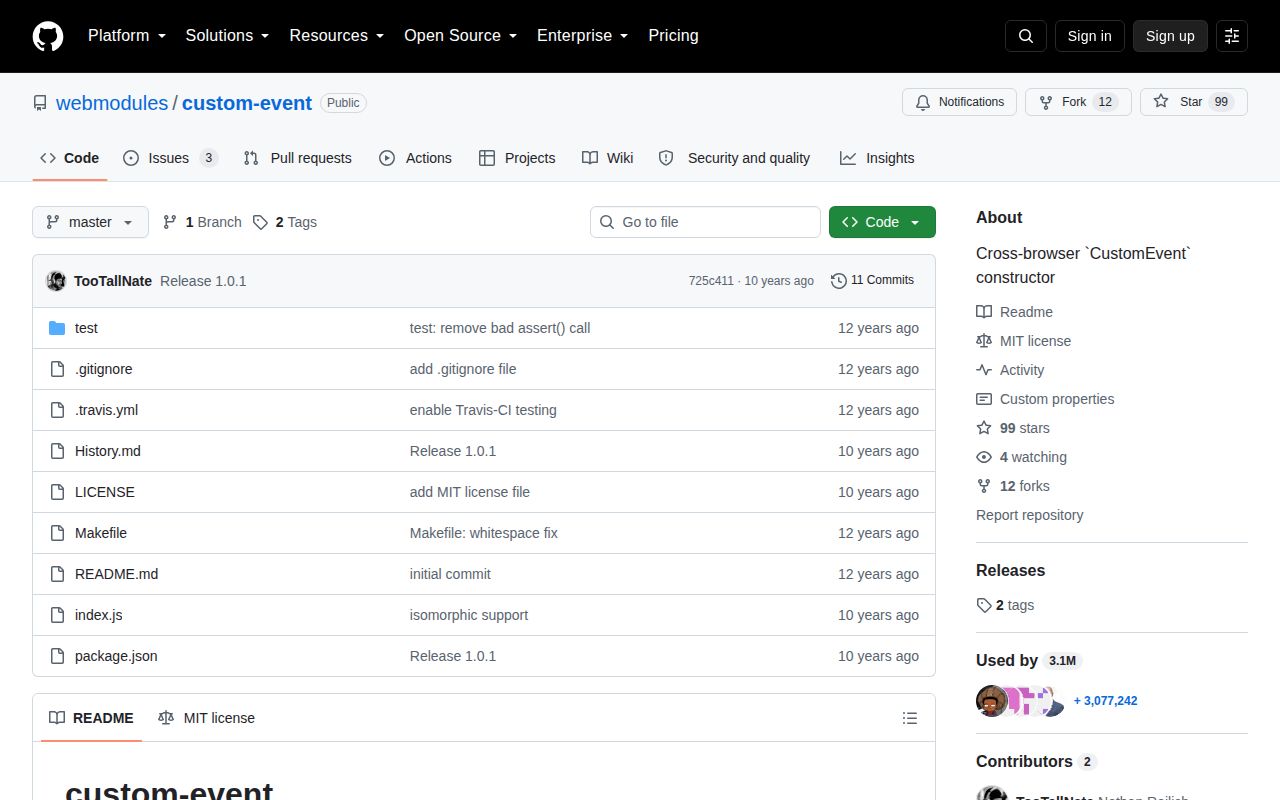The image size is (1280, 800).
Task: Open commit 'test: remove bad assert() call'
Action: (x=500, y=328)
